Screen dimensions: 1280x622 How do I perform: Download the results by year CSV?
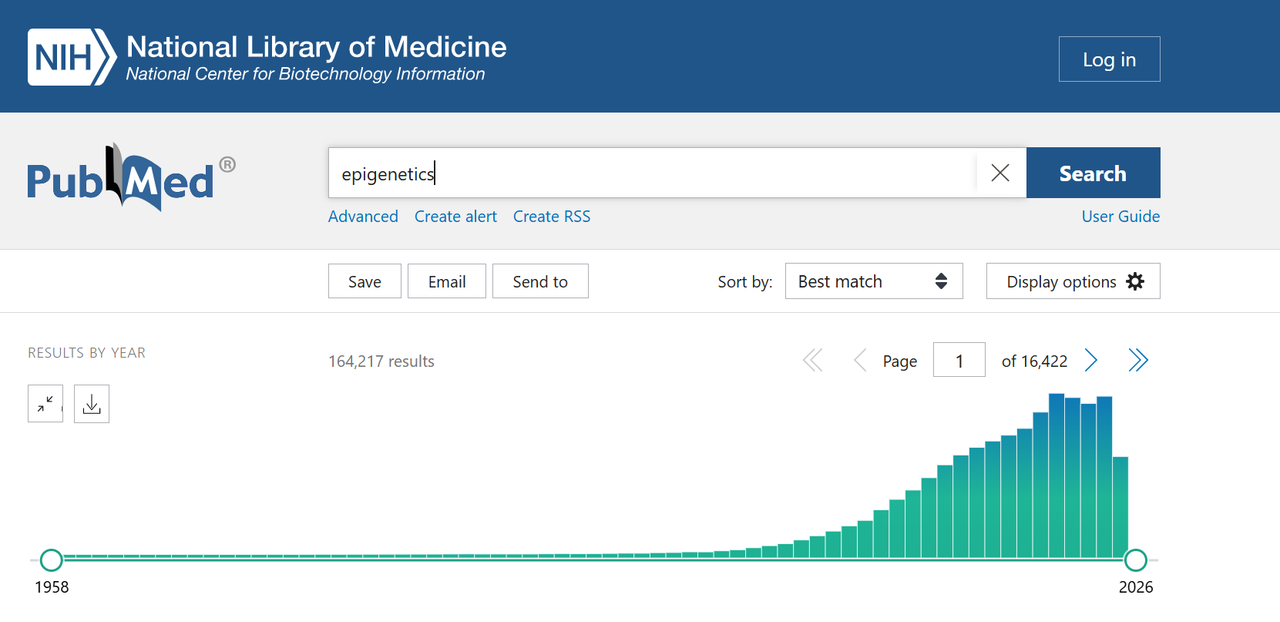[92, 404]
